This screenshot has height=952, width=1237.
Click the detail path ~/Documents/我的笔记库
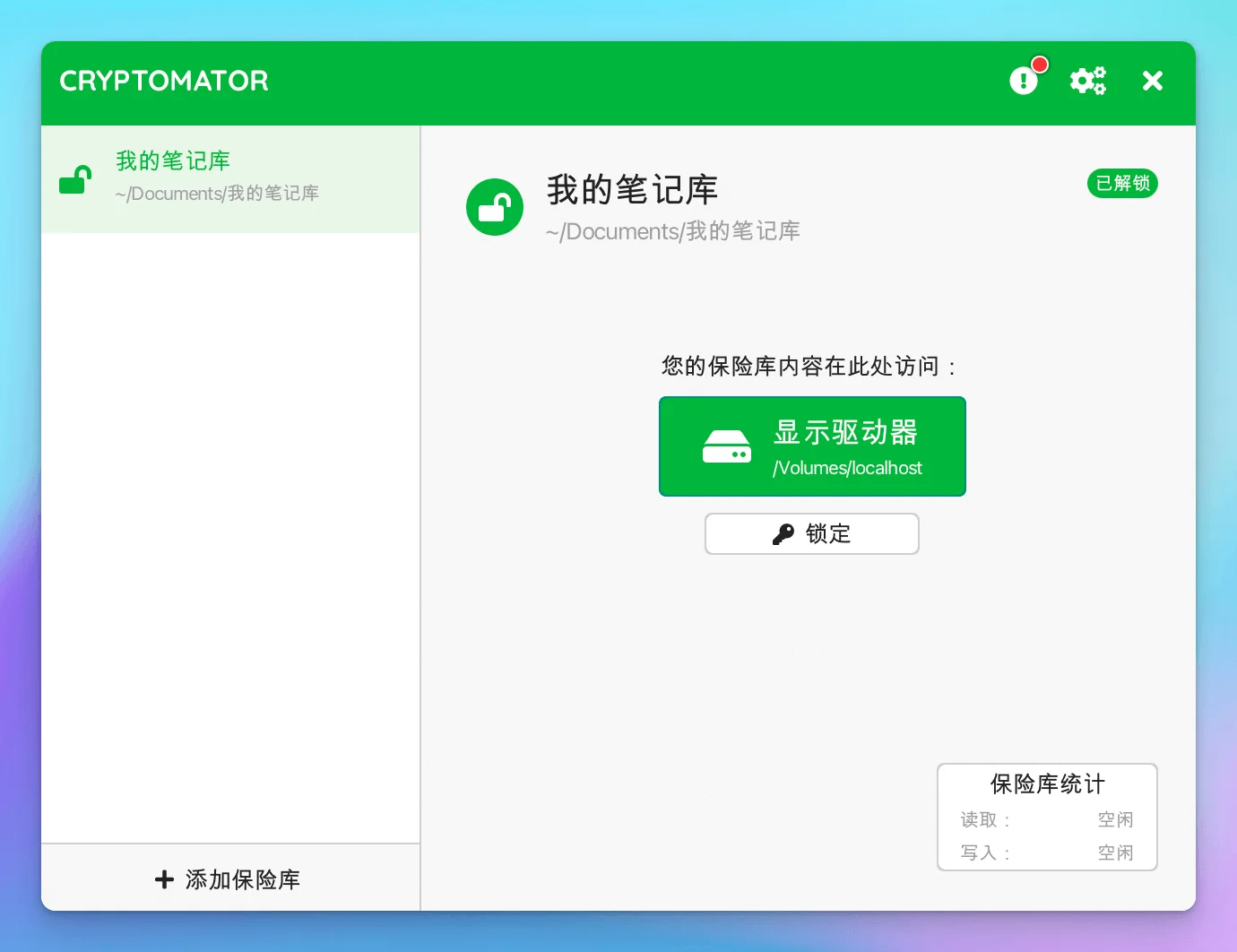pos(673,231)
